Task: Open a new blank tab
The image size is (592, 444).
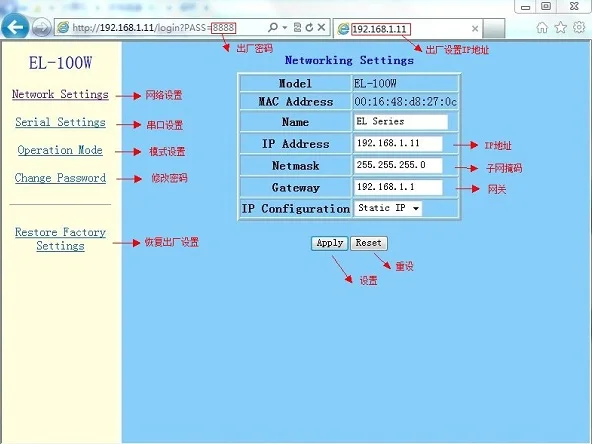Action: [494, 29]
